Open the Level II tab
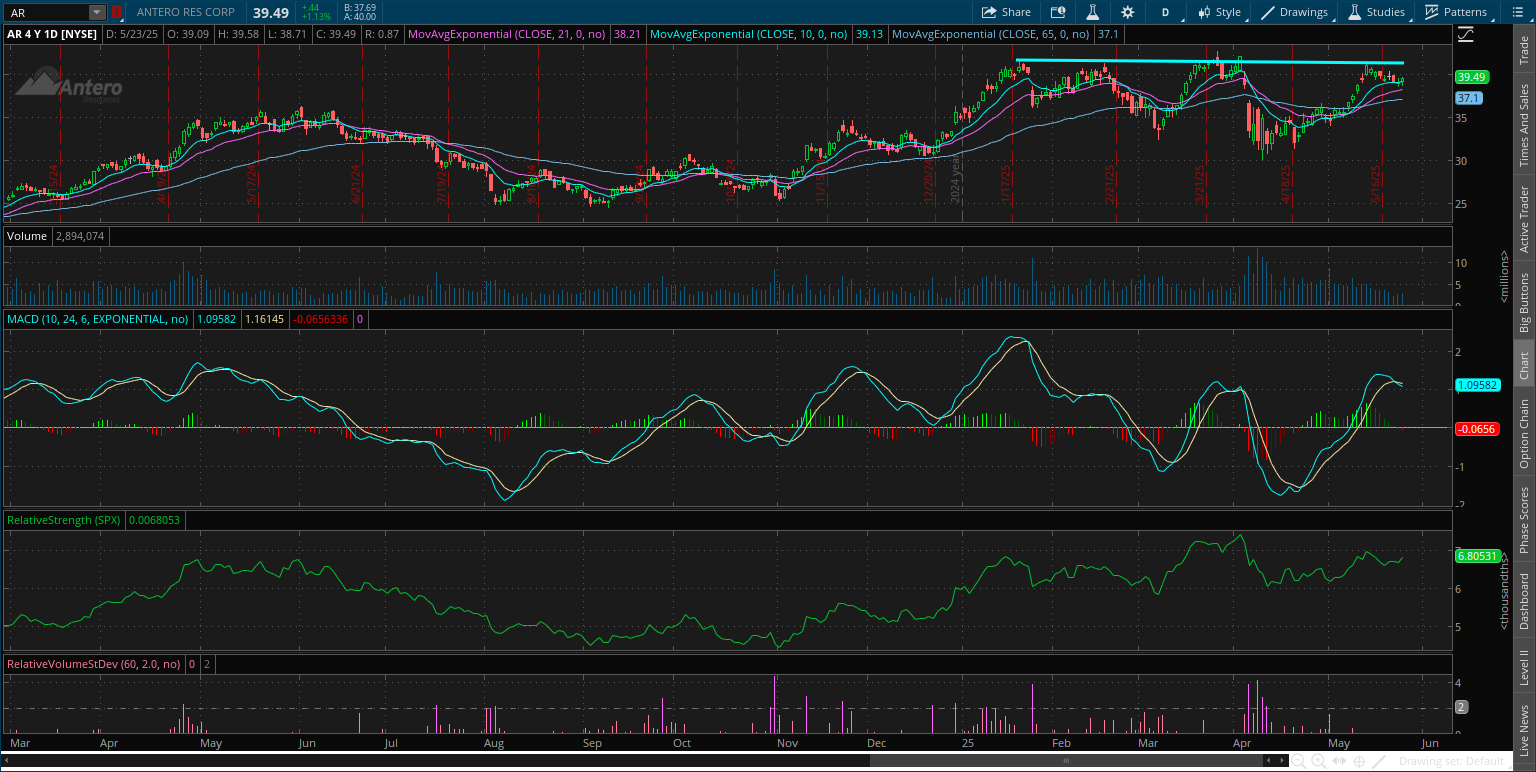 pos(1524,667)
